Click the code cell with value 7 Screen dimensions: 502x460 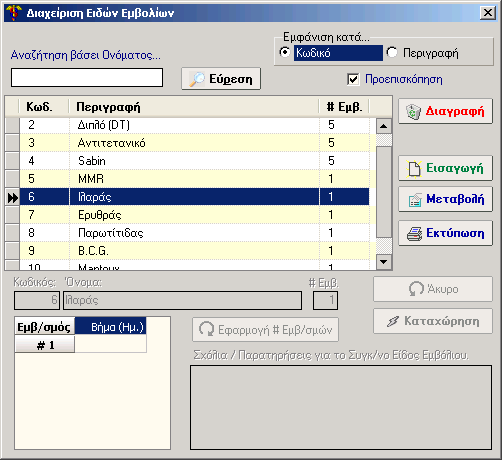point(44,215)
